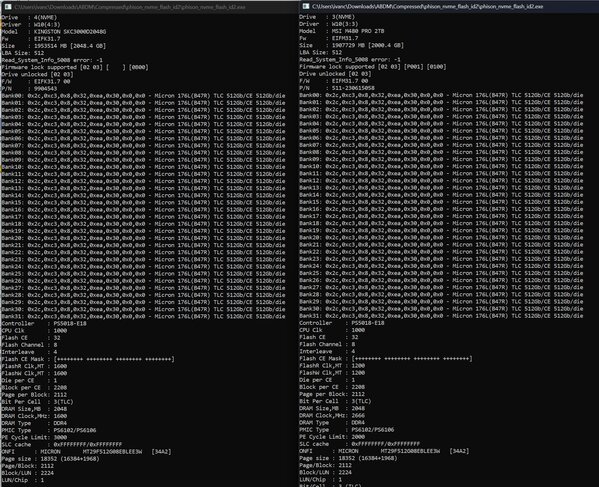The image size is (599, 487).
Task: Click Firmware lock supported line showing [P001]
Action: 373,66
